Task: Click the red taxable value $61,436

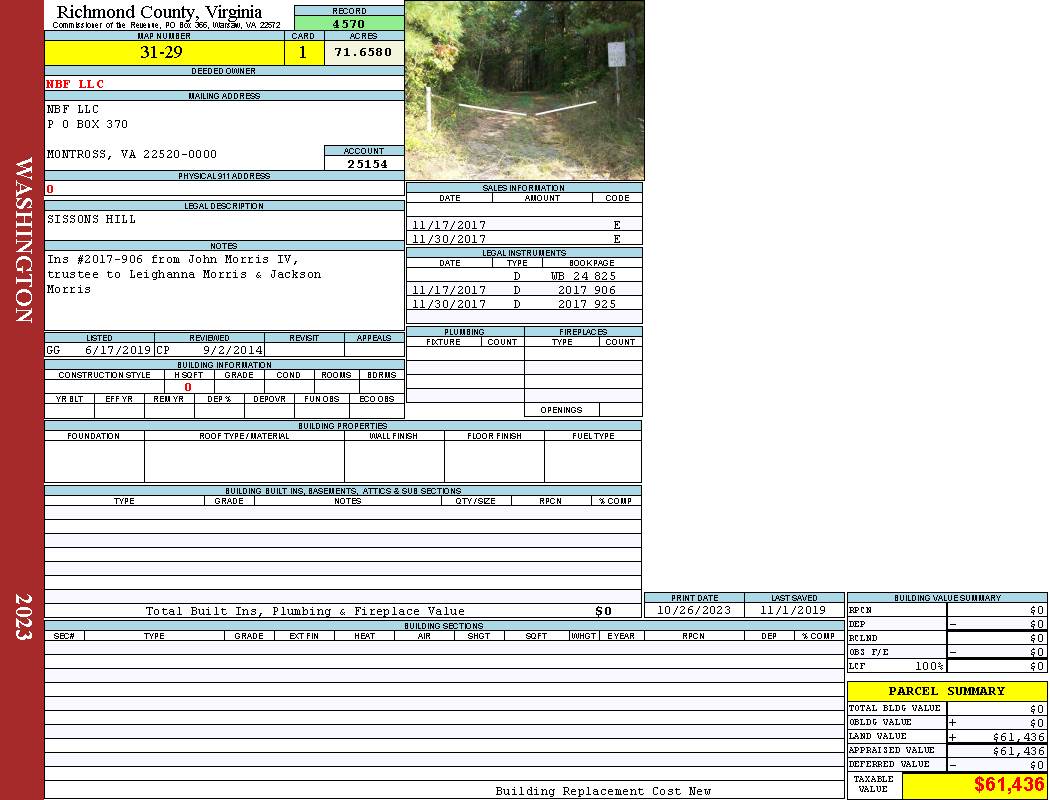Action: pyautogui.click(x=1009, y=785)
